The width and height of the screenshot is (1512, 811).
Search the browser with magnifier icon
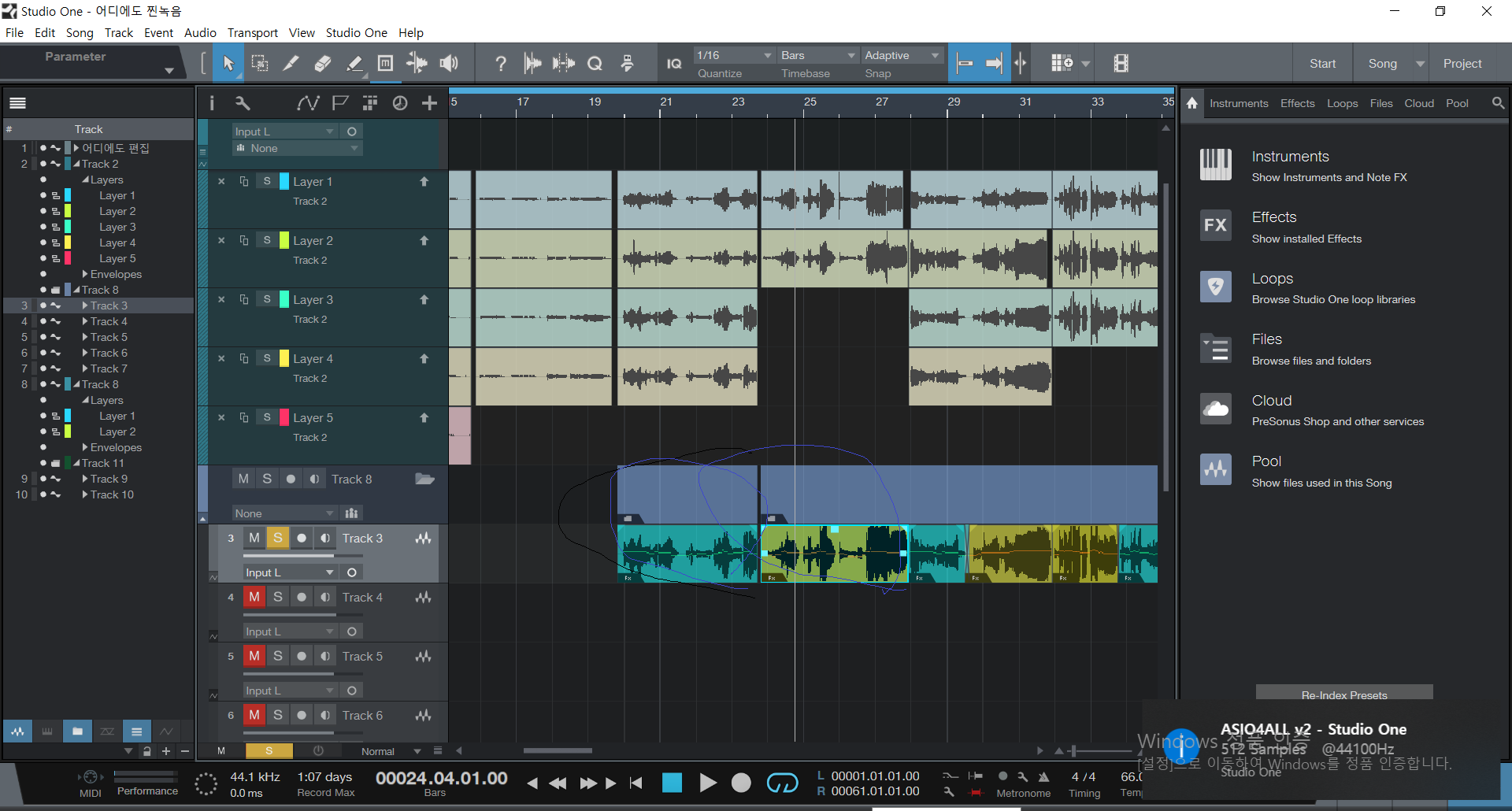[x=1498, y=103]
